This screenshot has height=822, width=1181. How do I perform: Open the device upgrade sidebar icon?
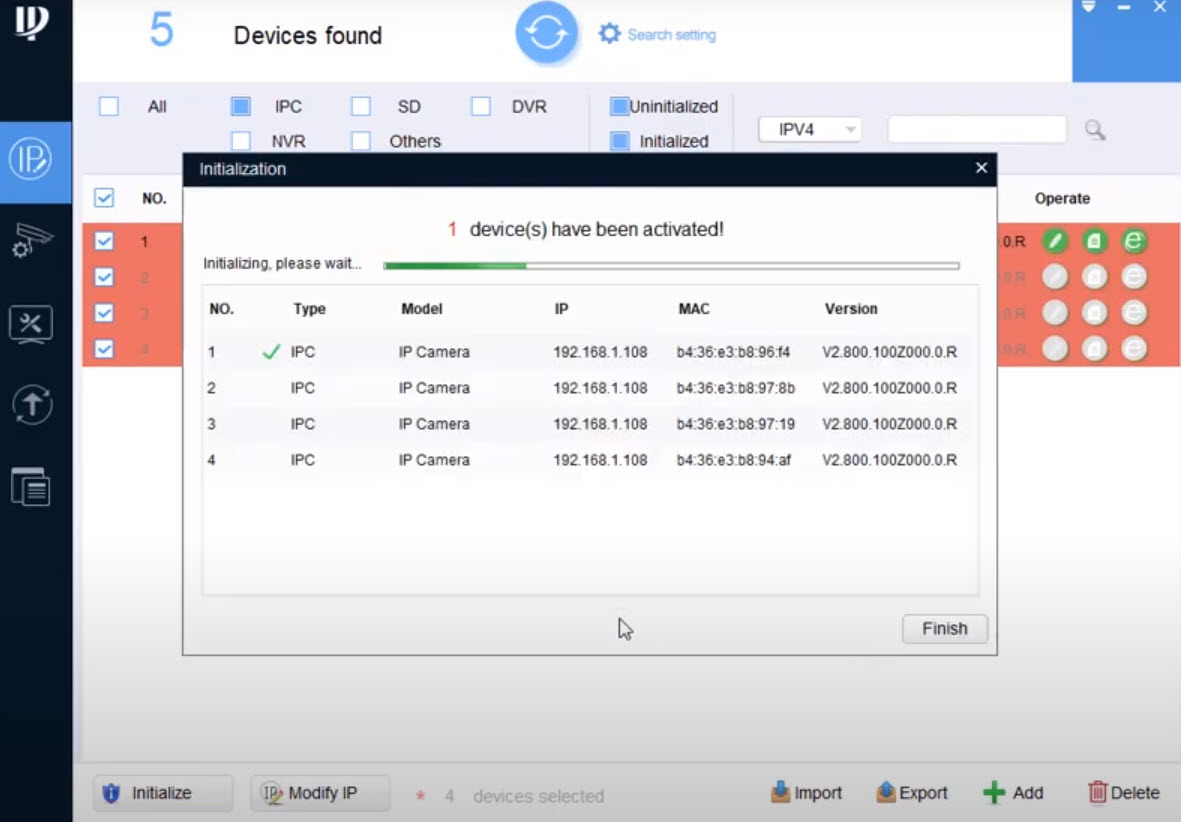(x=31, y=405)
